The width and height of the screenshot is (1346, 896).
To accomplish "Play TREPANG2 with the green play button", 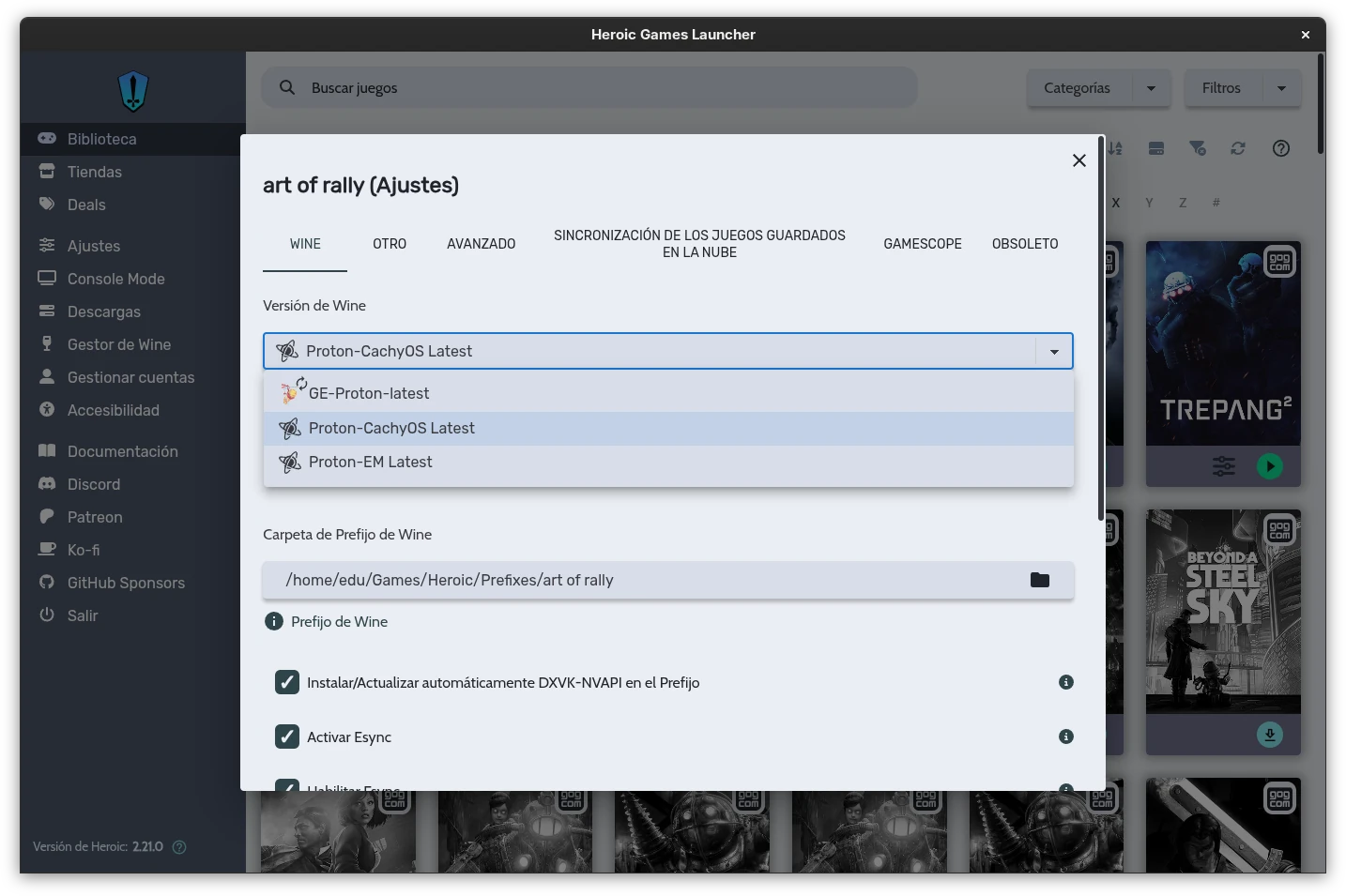I will (x=1270, y=466).
